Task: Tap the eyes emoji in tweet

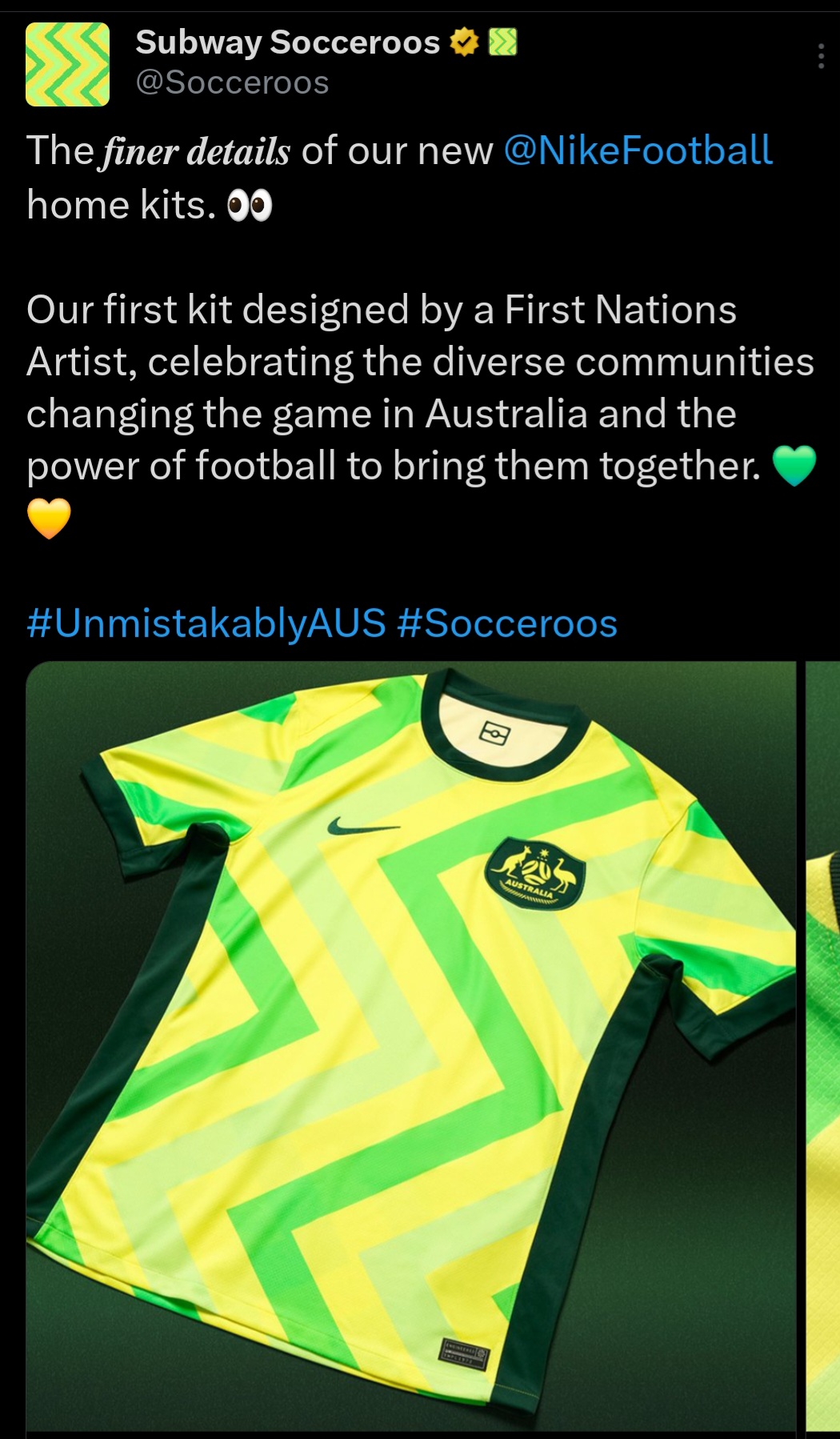Action: click(x=250, y=206)
